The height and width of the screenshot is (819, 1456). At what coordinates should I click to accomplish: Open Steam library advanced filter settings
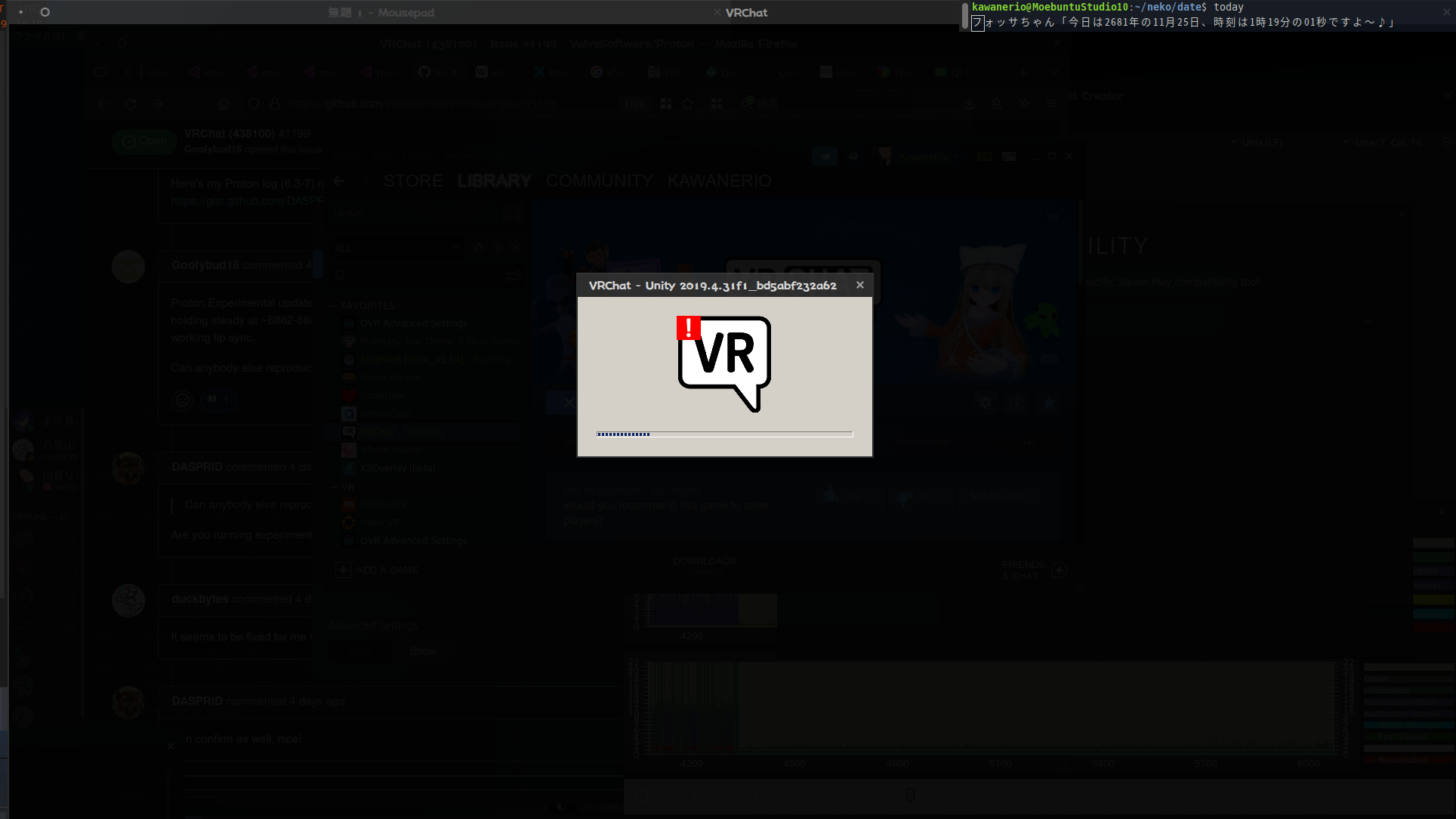coord(513,277)
